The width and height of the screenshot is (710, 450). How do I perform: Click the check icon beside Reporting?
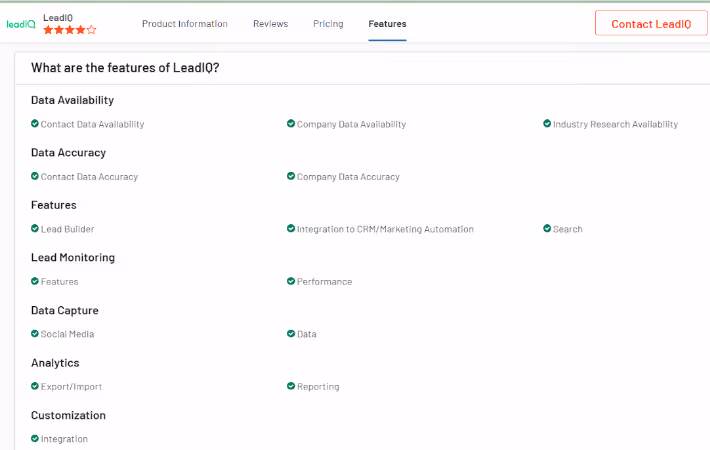pyautogui.click(x=291, y=386)
